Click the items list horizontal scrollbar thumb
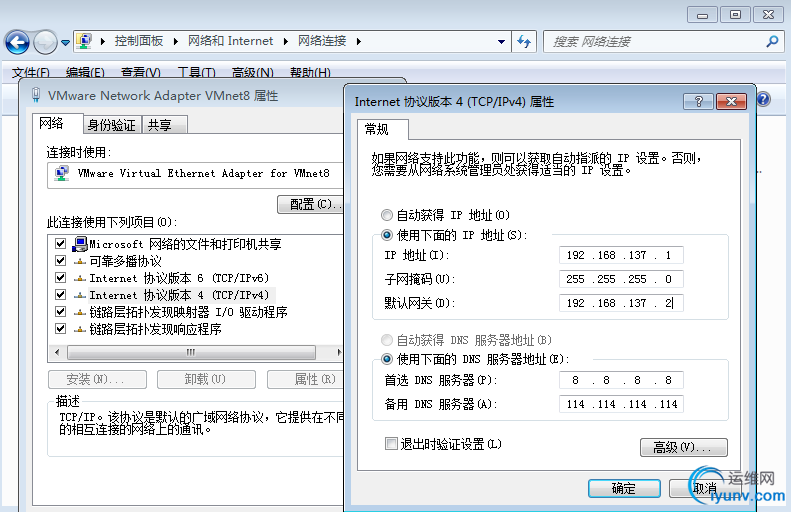The height and width of the screenshot is (512, 791). 191,352
